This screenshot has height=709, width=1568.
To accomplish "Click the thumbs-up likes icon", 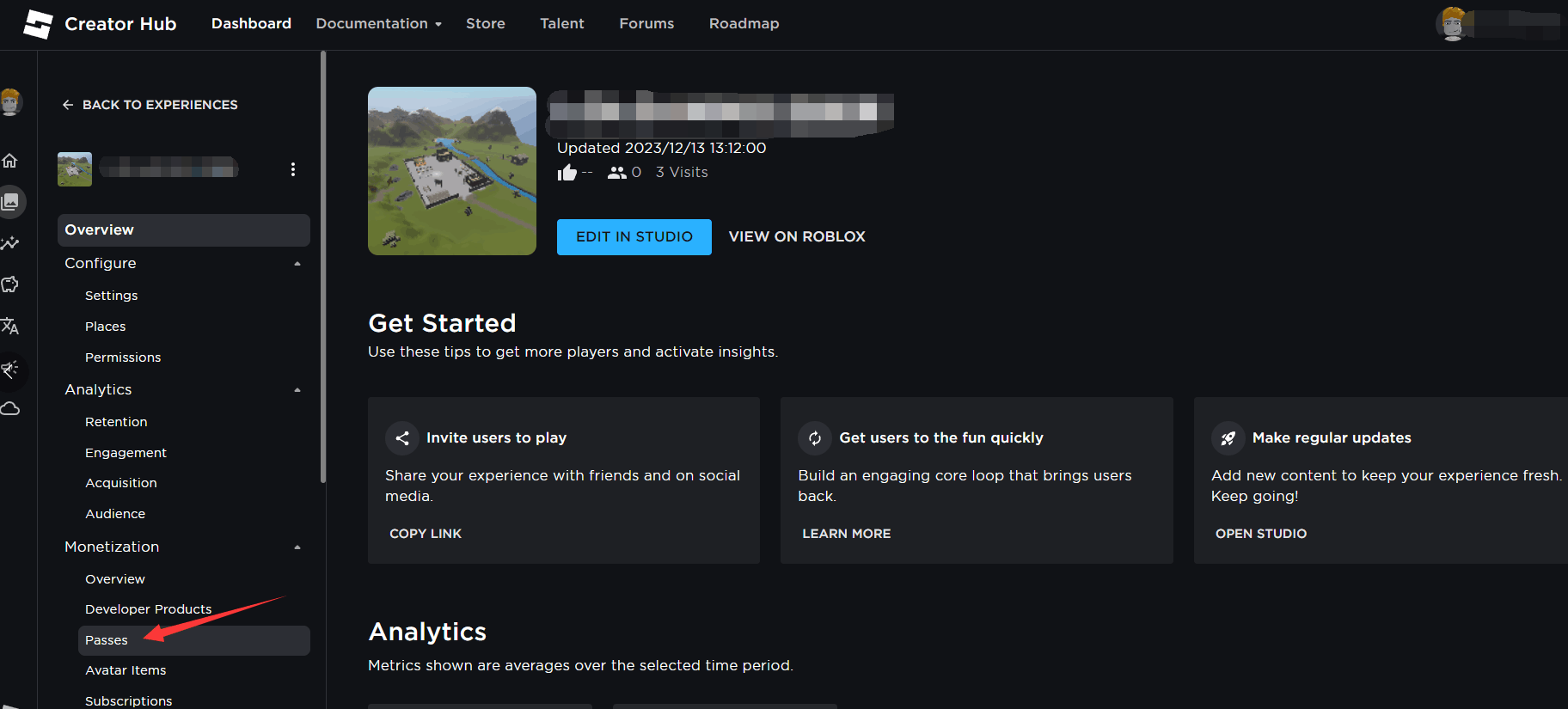I will point(567,173).
